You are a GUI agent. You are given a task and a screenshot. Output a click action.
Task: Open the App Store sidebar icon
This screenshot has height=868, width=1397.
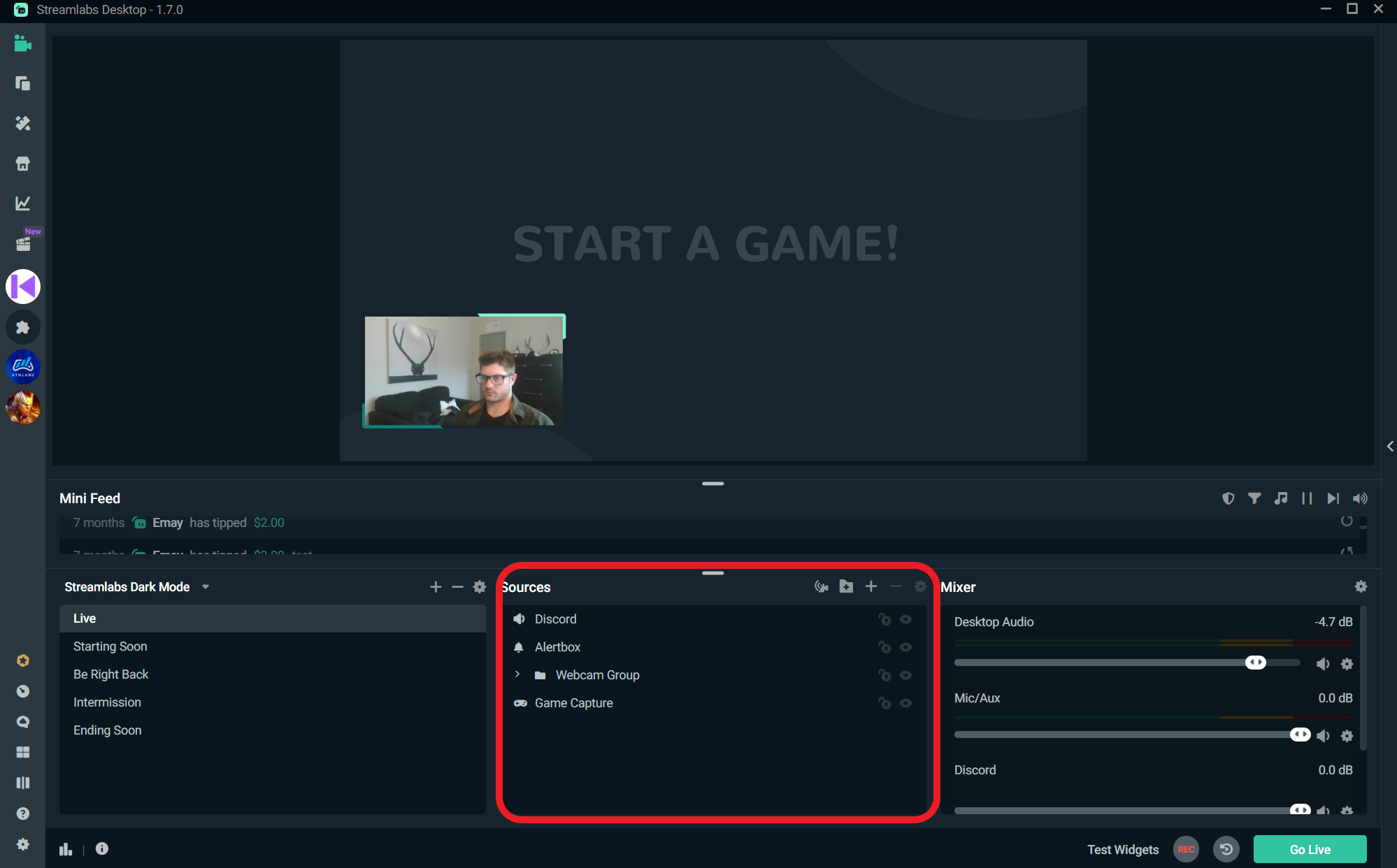pyautogui.click(x=22, y=164)
